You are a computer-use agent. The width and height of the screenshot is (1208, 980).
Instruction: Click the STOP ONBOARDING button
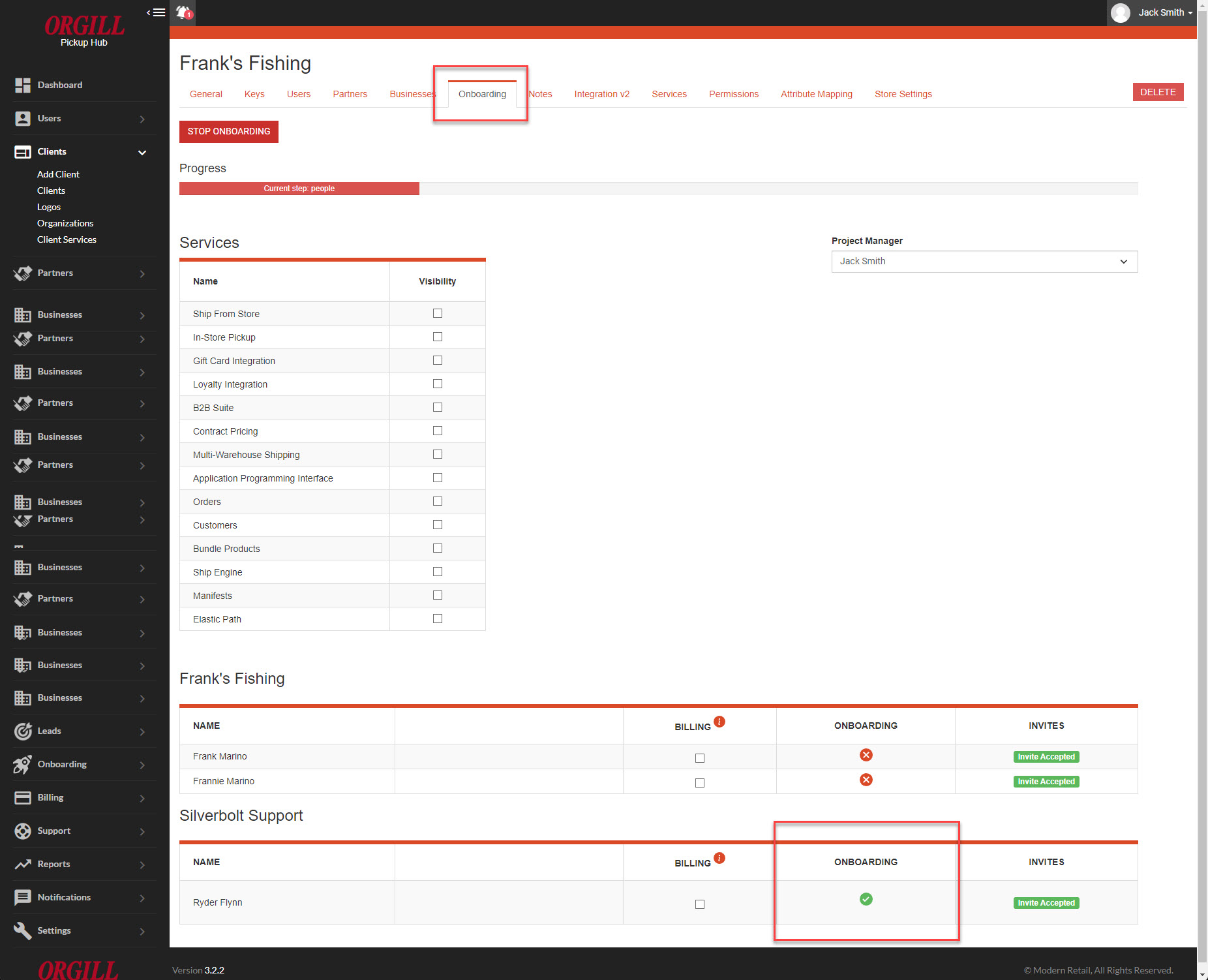click(x=229, y=131)
